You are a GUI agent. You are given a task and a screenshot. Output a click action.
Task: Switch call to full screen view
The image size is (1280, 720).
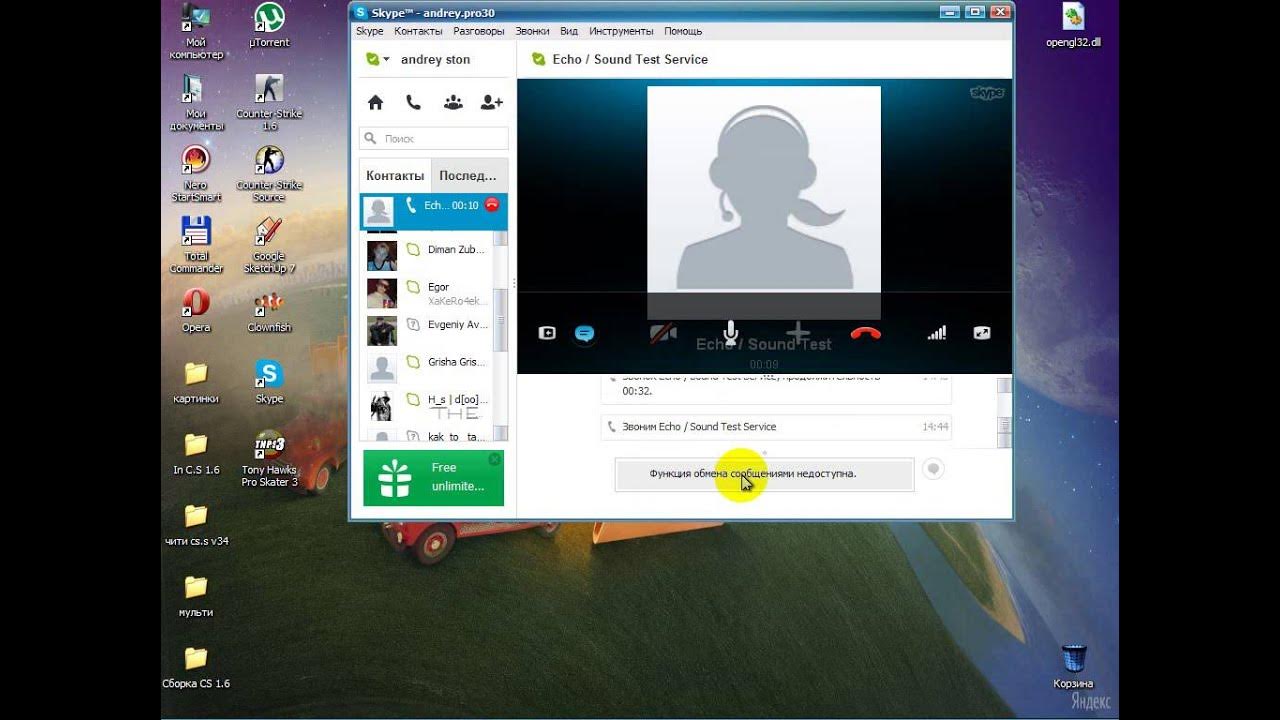tap(982, 333)
